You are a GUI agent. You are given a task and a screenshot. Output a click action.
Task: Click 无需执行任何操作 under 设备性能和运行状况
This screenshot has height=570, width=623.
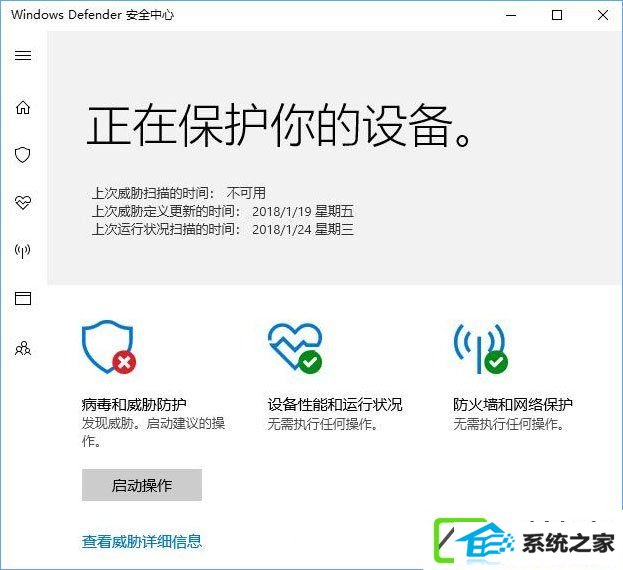[x=322, y=424]
